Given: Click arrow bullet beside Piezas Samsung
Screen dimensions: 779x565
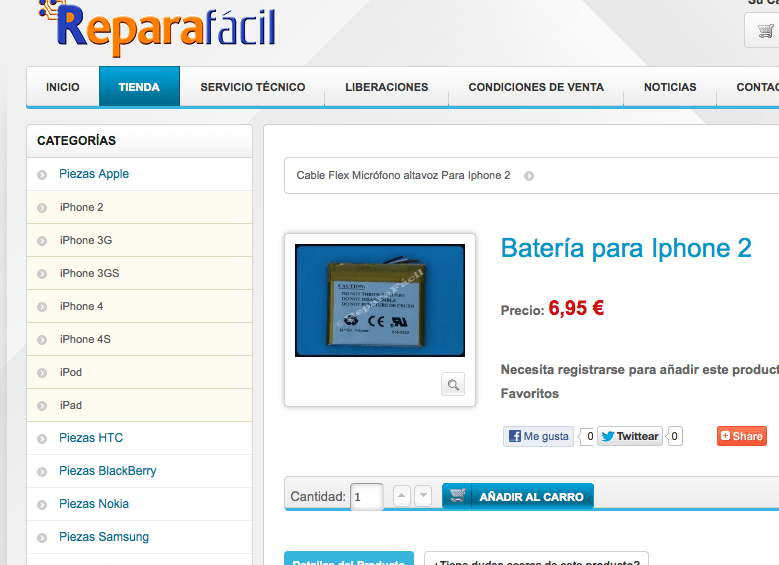Looking at the screenshot, I should click(x=42, y=538).
